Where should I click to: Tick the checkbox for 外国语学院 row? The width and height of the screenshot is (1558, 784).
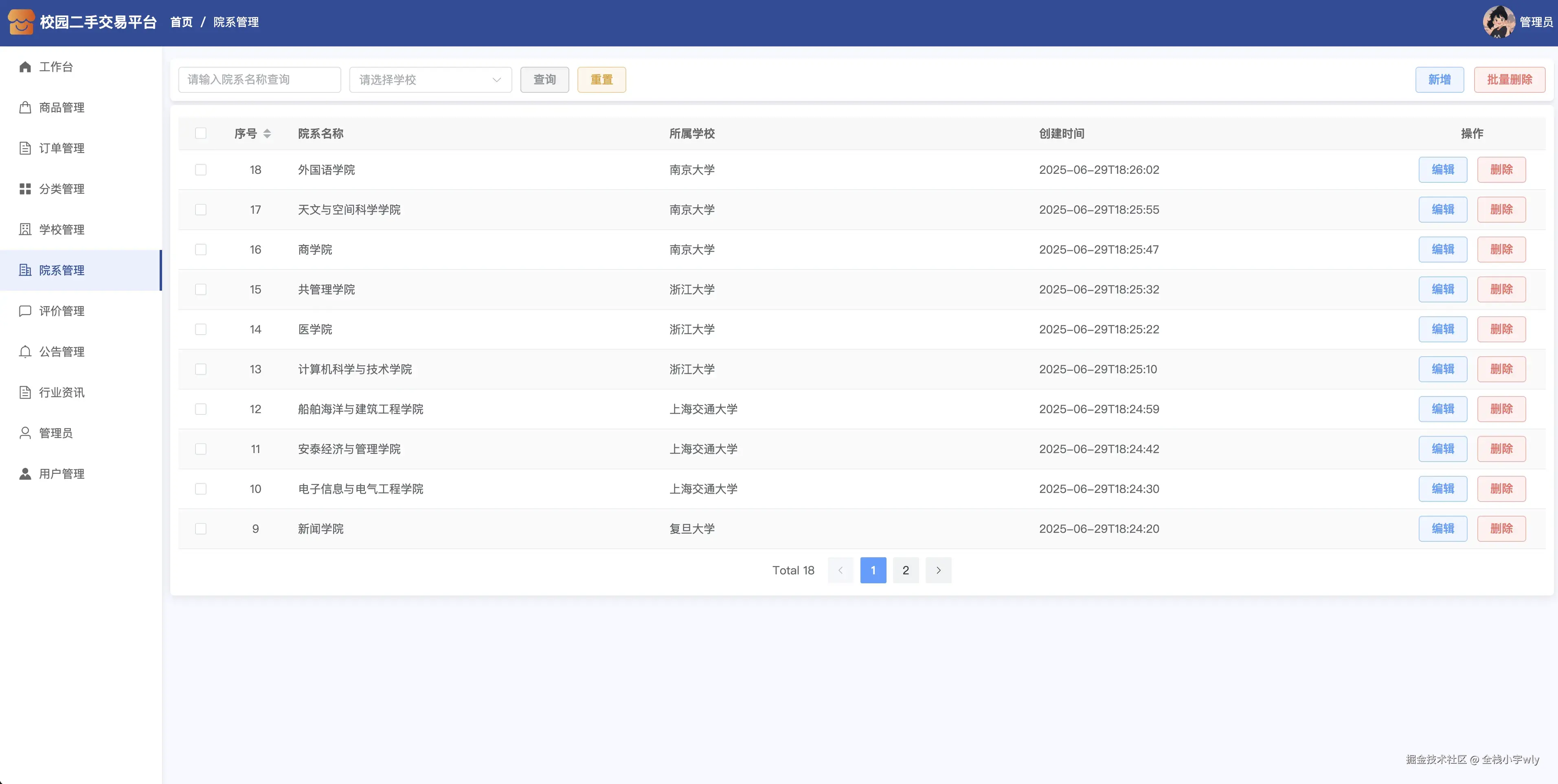201,170
